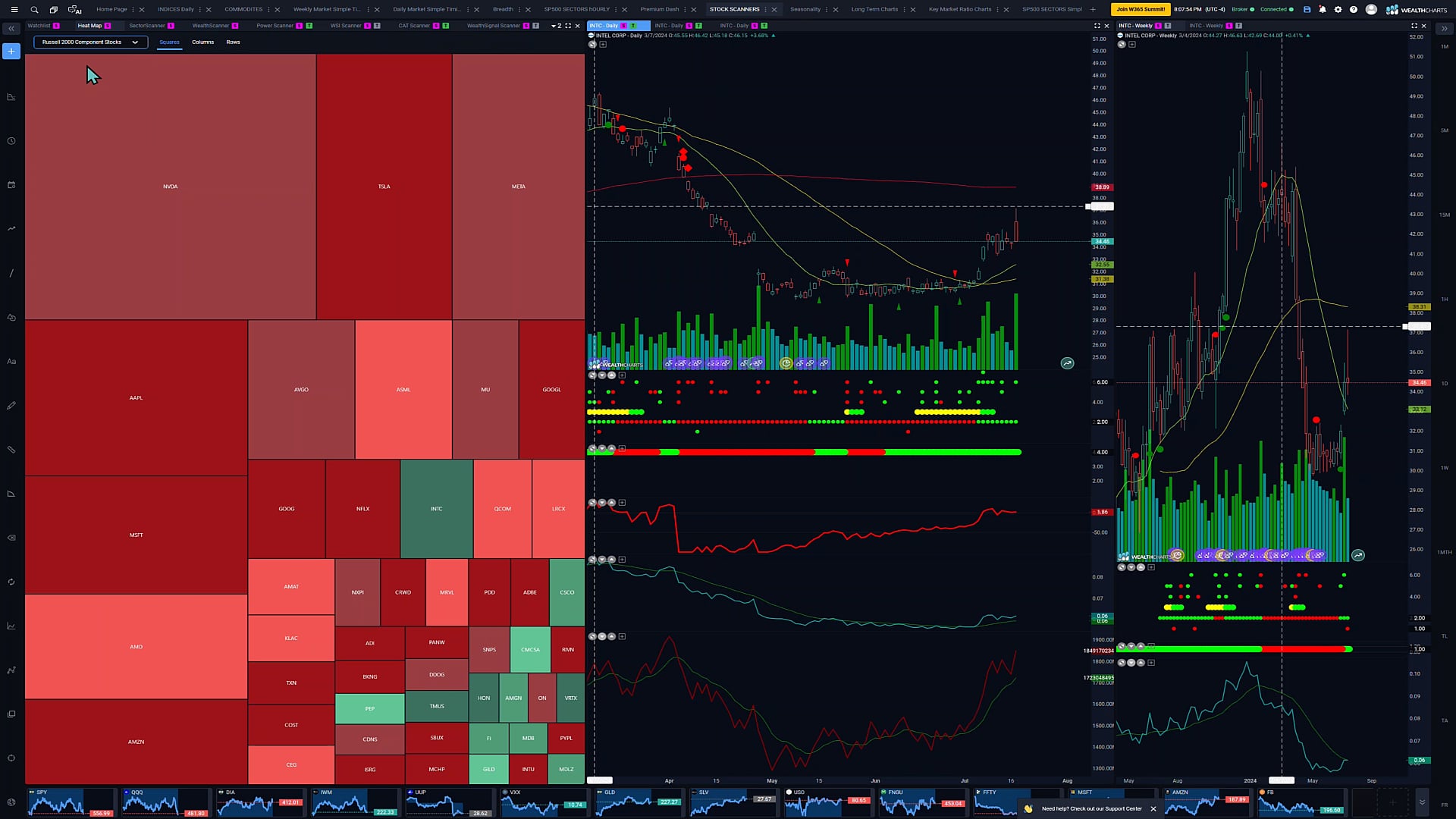
Task: Click the share chart icon on weekly chart
Action: tap(1358, 556)
